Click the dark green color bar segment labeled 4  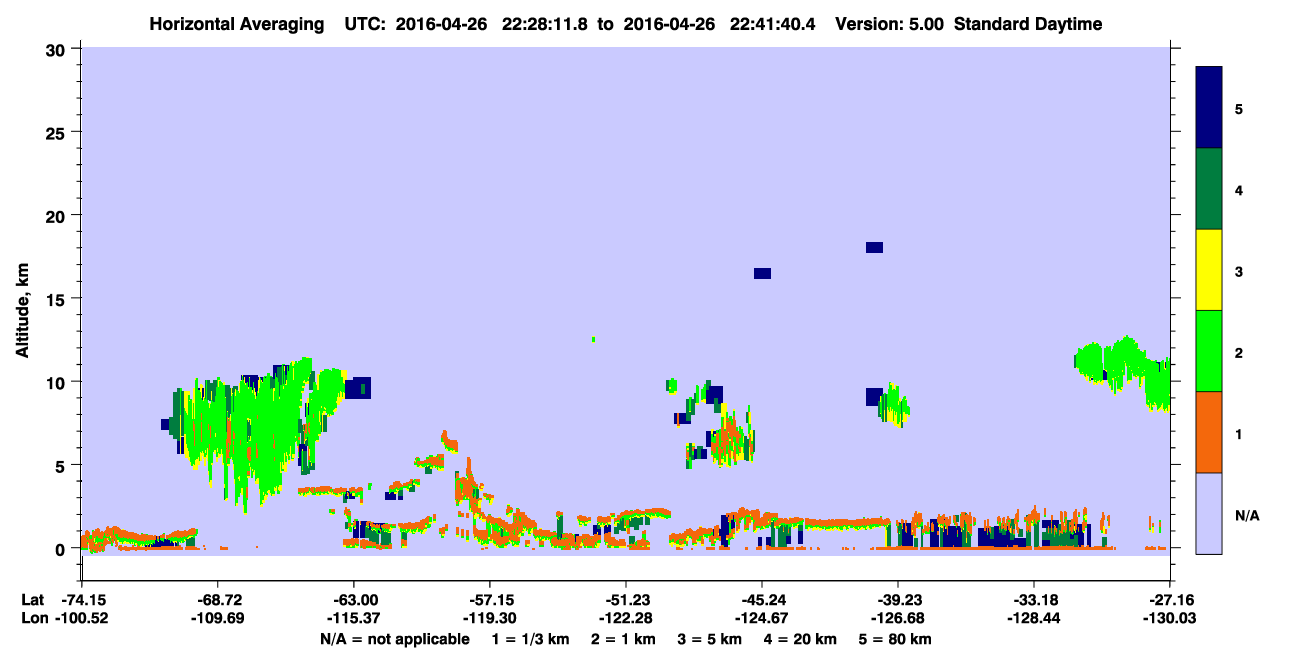[1209, 189]
